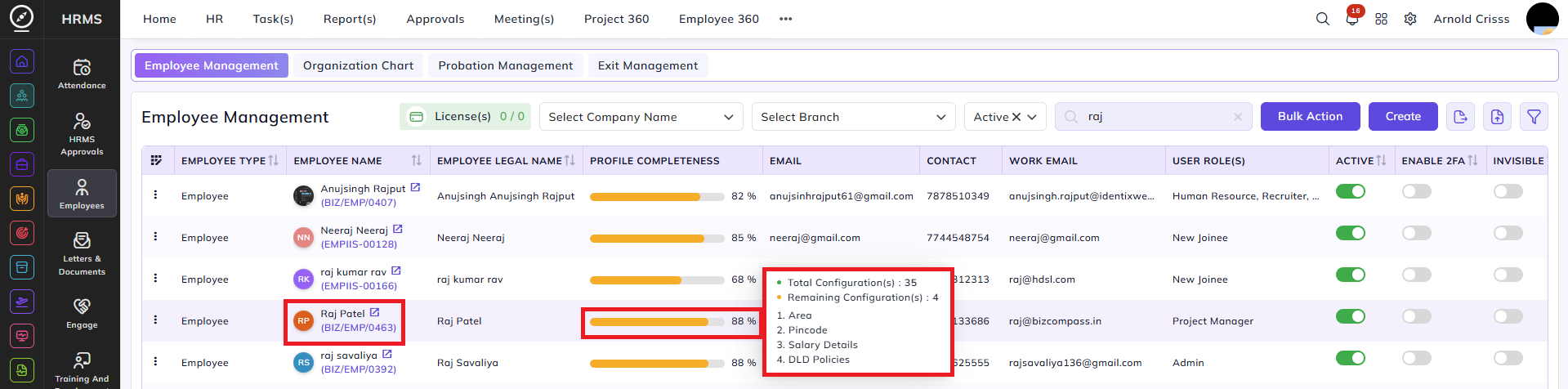The width and height of the screenshot is (1568, 389).
Task: Open Neeraj Neeraj external link icon
Action: [x=398, y=229]
